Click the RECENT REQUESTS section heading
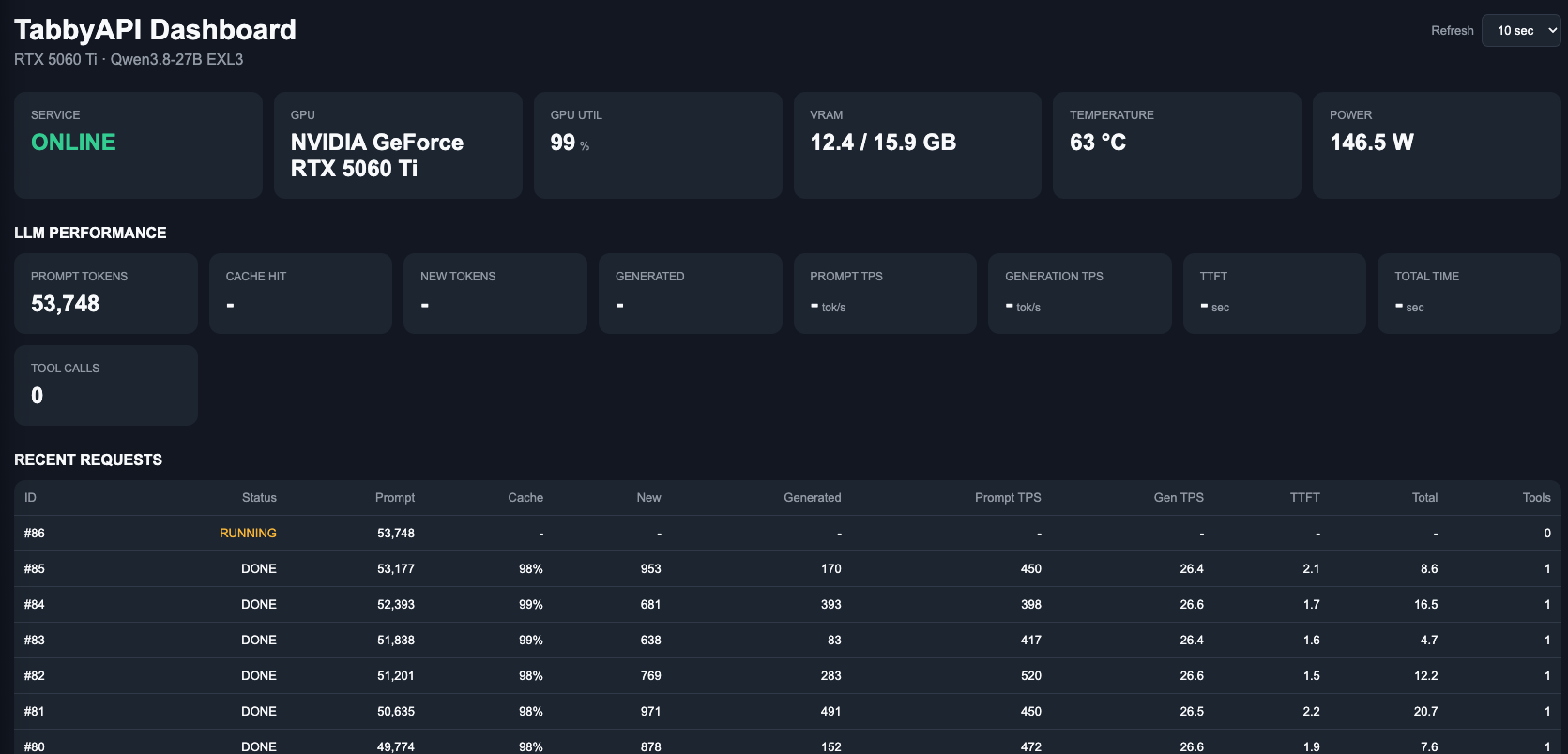The width and height of the screenshot is (1568, 754). pos(88,460)
